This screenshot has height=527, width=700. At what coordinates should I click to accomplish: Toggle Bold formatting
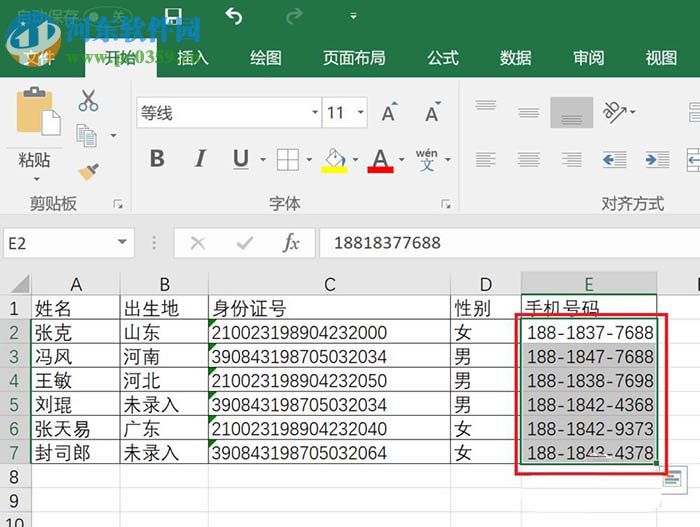pos(157,159)
